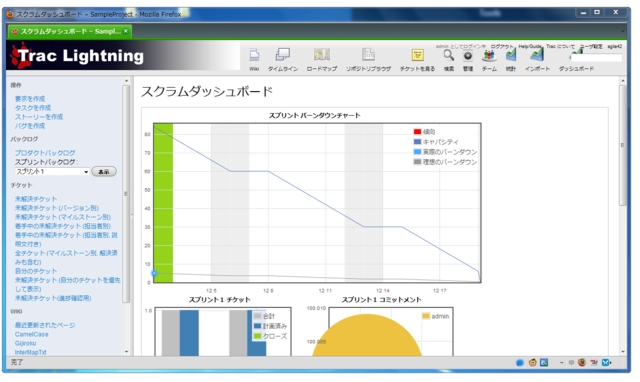This screenshot has width=640, height=382.
Task: Open the 統計 statistics chart icon
Action: (511, 55)
